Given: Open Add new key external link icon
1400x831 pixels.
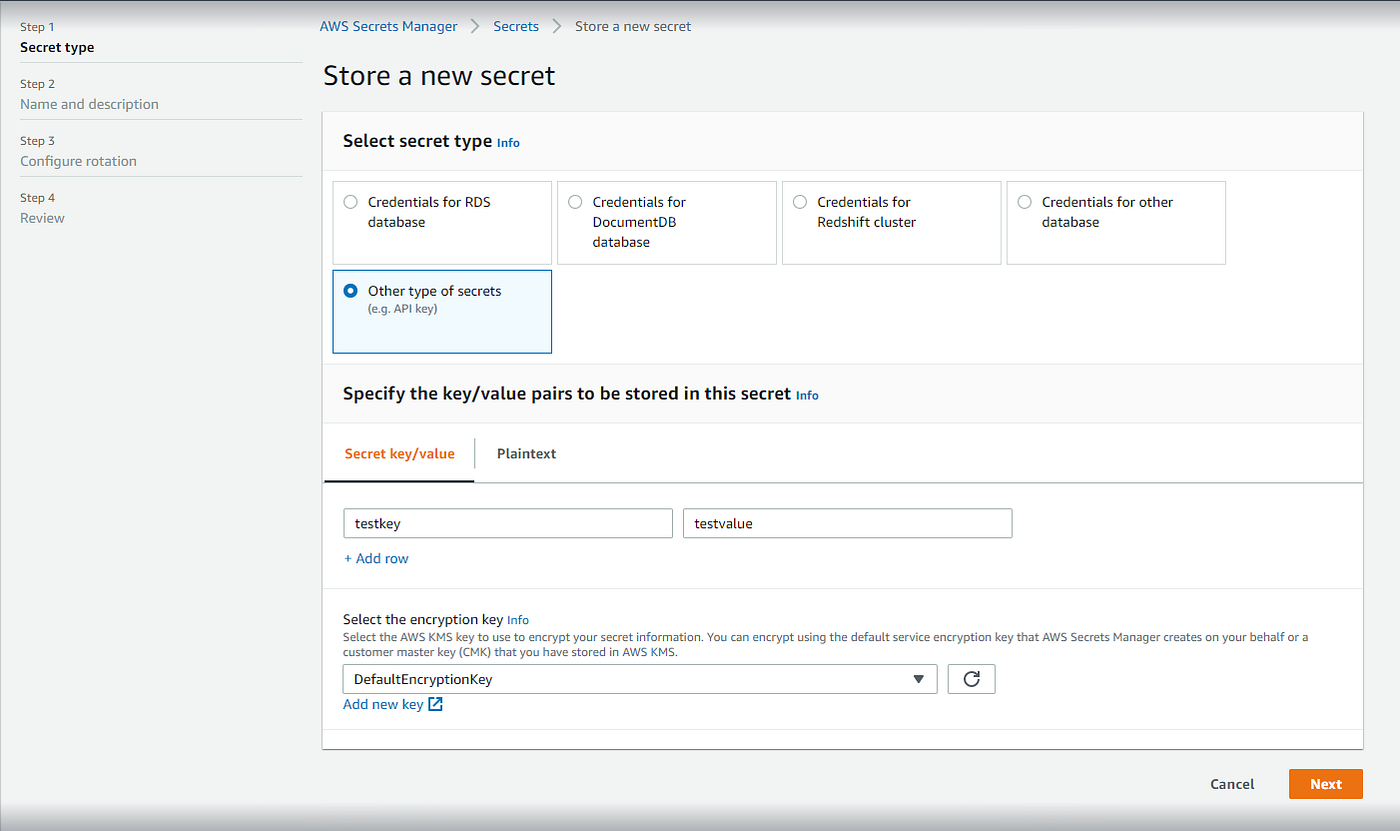Looking at the screenshot, I should click(434, 704).
